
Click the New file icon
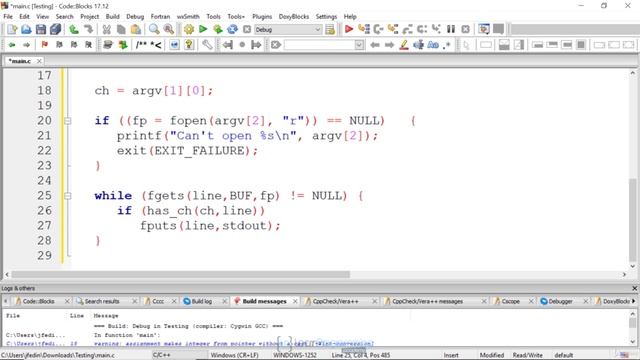click(12, 29)
